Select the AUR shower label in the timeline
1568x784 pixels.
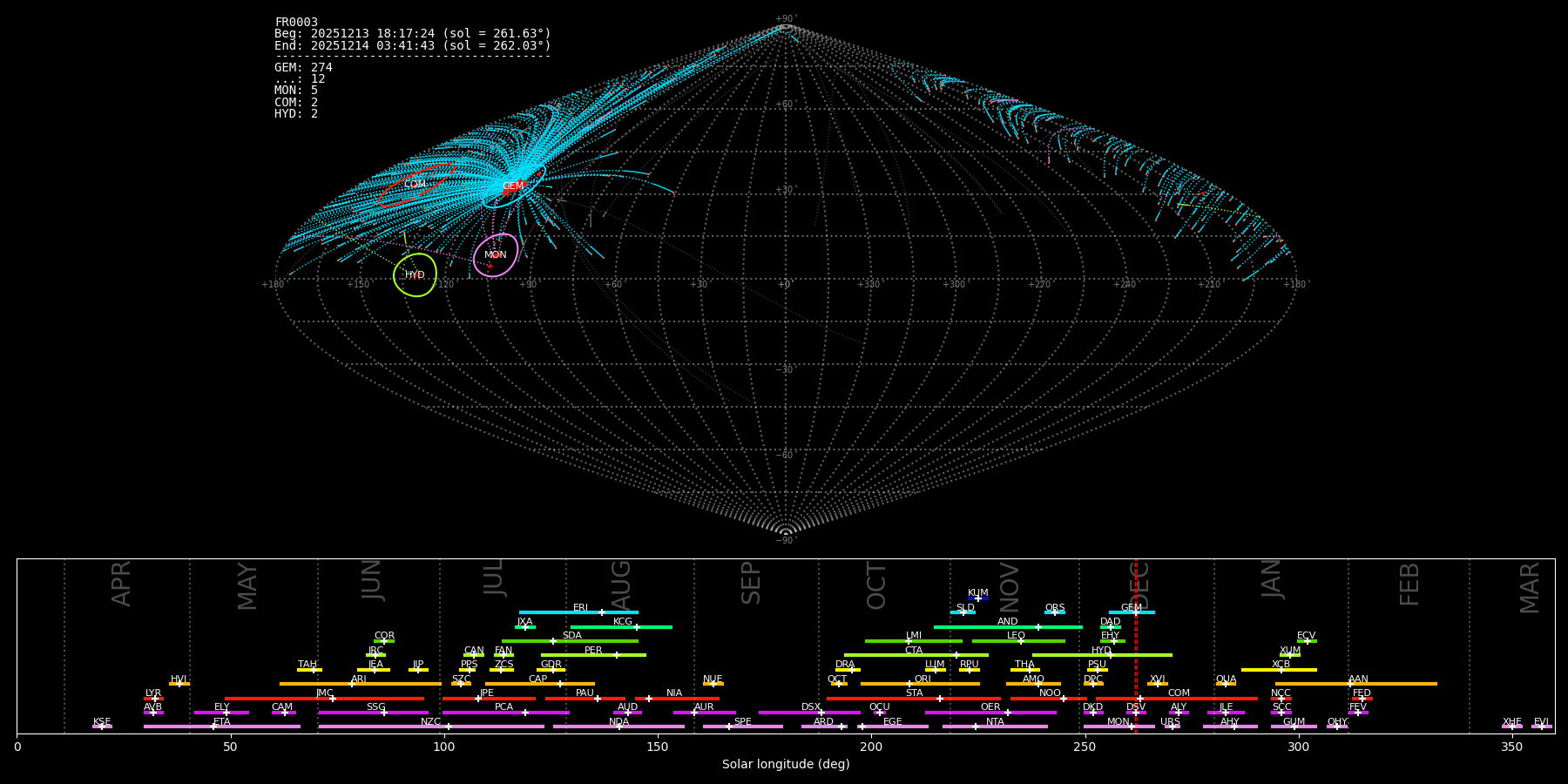pyautogui.click(x=704, y=707)
